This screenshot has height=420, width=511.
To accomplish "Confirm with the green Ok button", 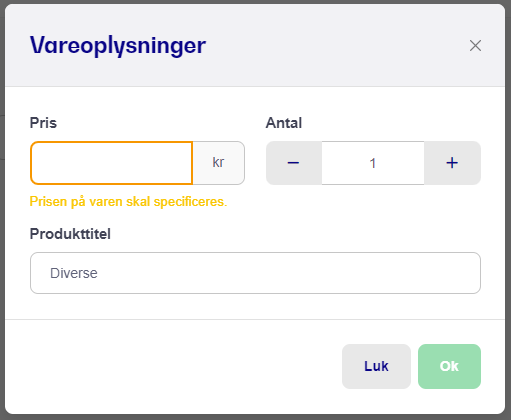I will click(449, 366).
